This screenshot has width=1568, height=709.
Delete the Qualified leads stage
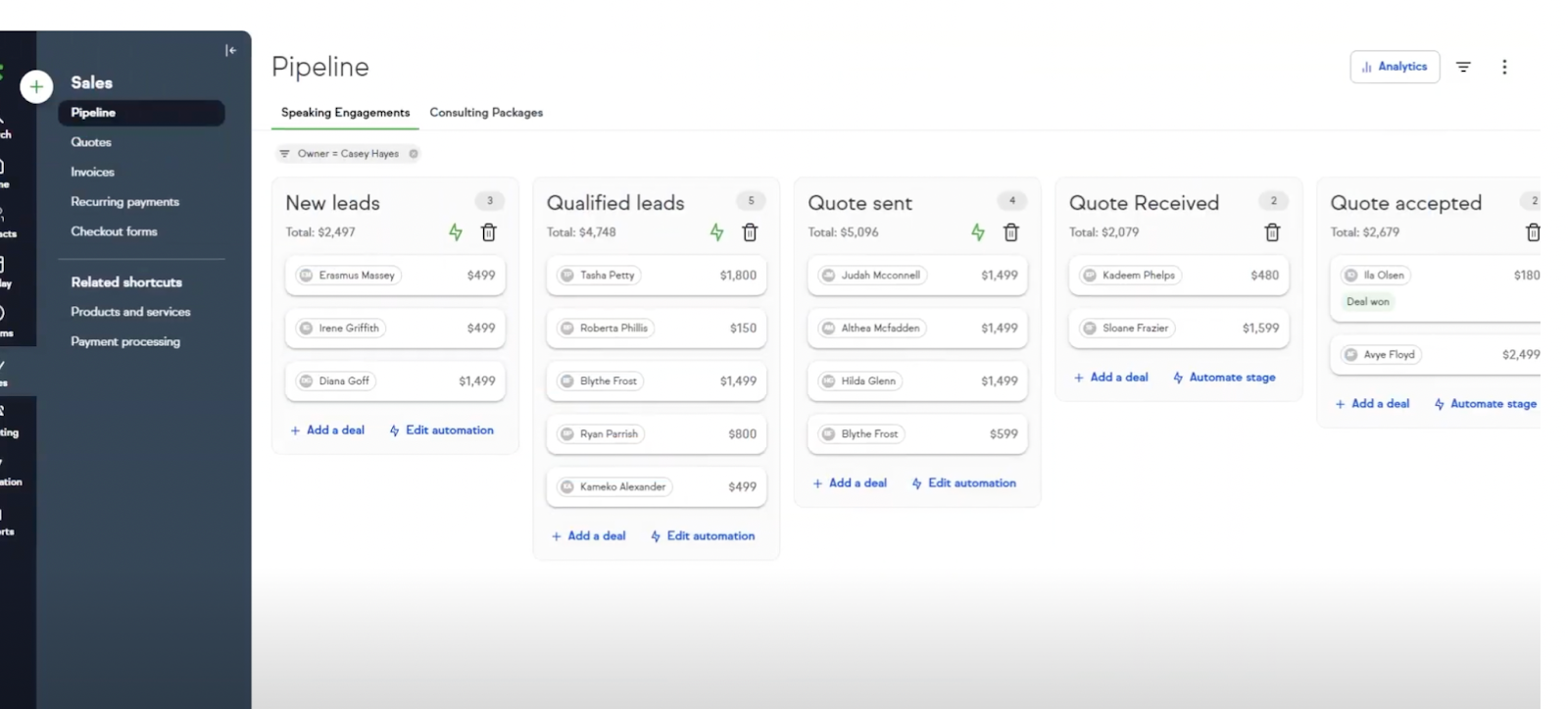coord(750,232)
